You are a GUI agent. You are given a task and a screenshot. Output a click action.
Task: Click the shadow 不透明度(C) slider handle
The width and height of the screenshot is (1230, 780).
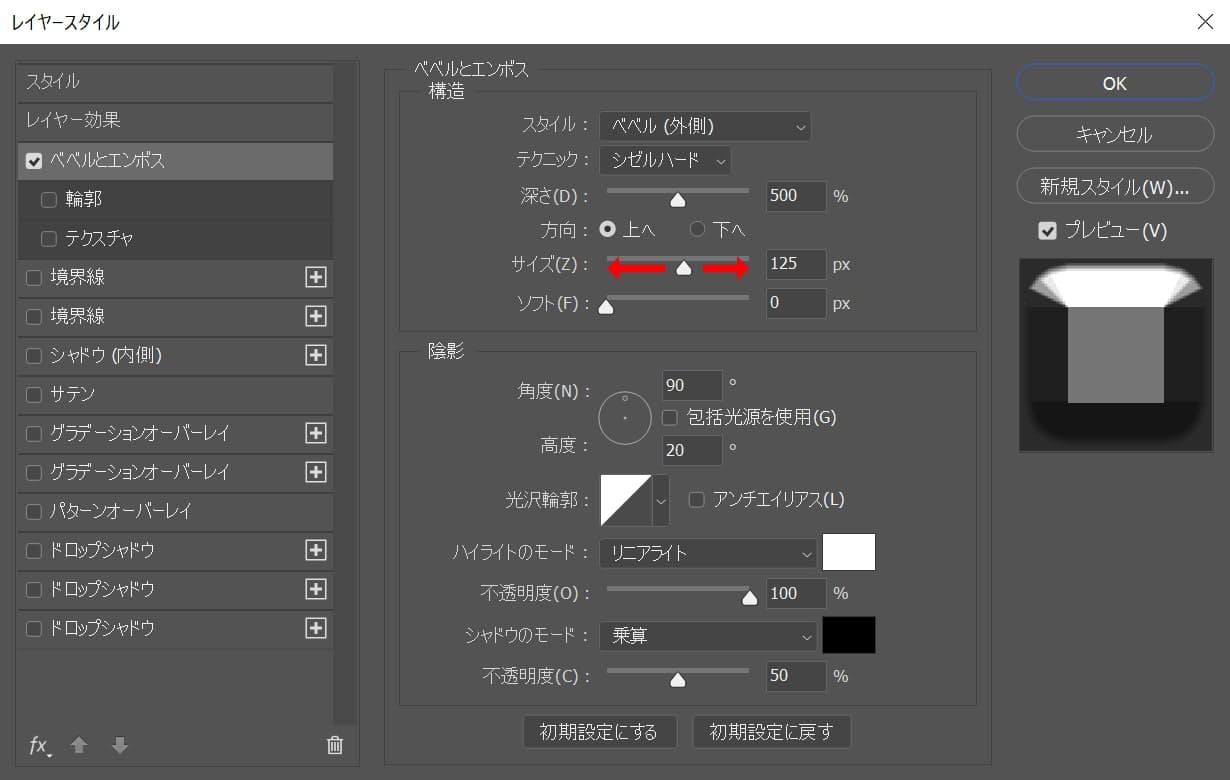click(x=678, y=680)
